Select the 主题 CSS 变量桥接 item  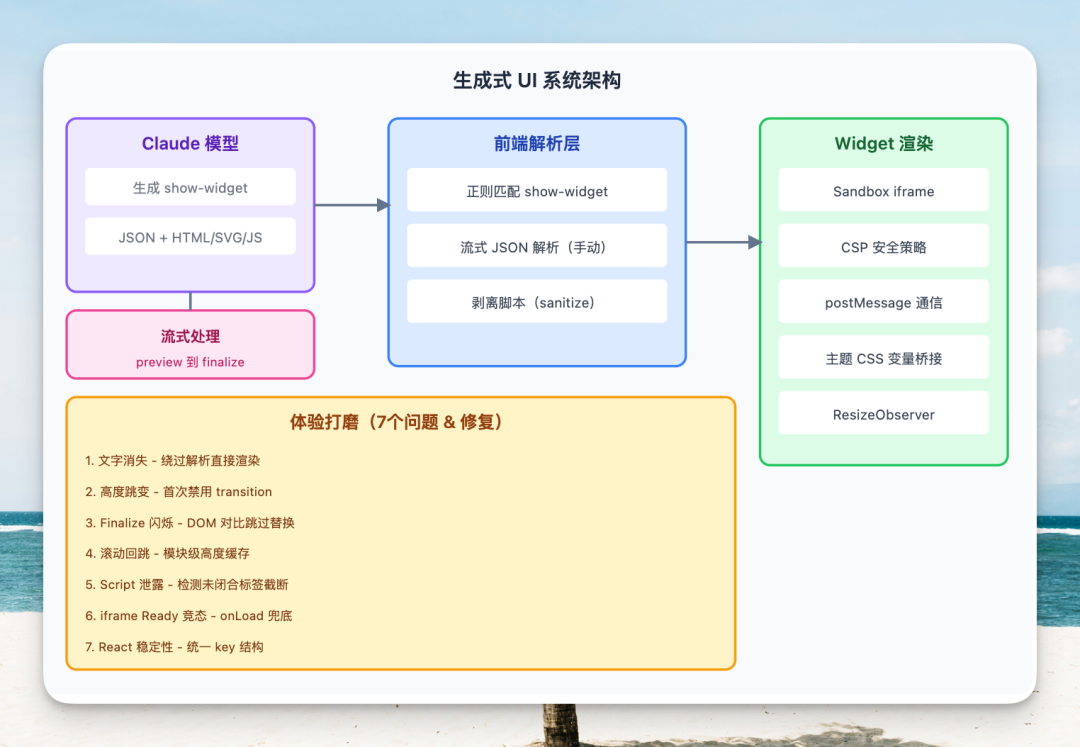(x=883, y=357)
